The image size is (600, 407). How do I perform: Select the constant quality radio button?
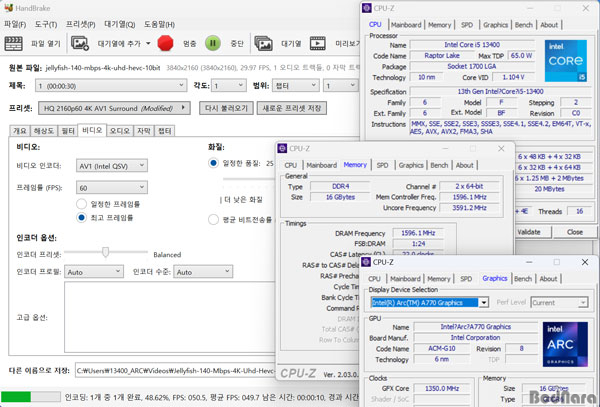pyautogui.click(x=213, y=163)
